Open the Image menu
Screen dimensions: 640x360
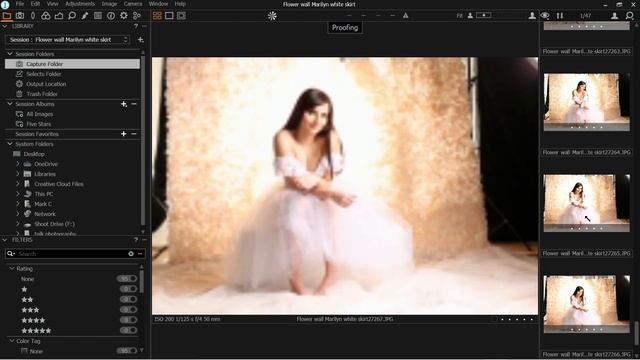pyautogui.click(x=109, y=4)
